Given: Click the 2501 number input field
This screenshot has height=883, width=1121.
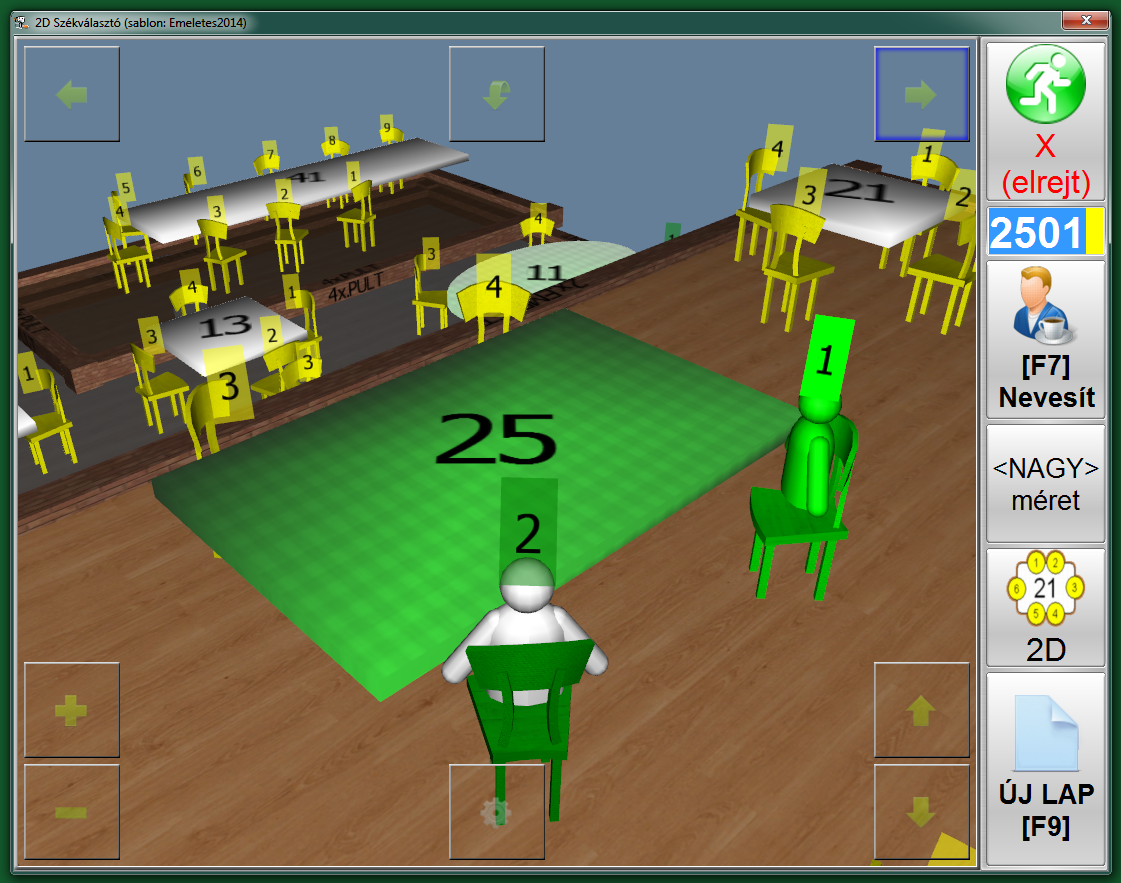Looking at the screenshot, I should point(1037,232).
